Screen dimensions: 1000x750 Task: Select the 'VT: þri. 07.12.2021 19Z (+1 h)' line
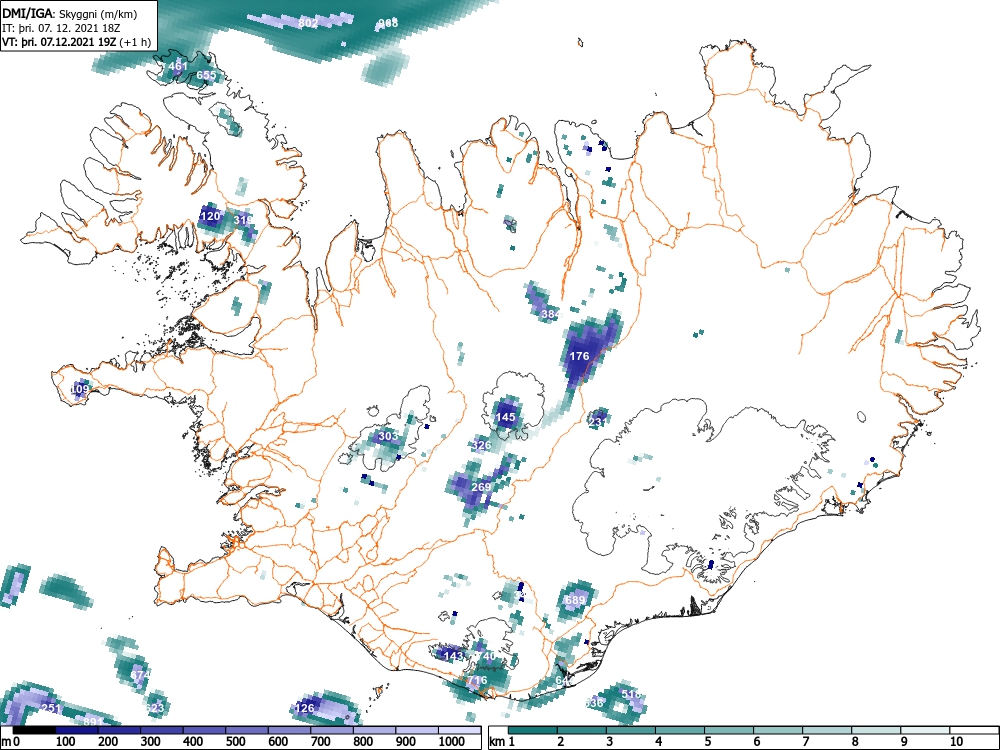[77, 43]
